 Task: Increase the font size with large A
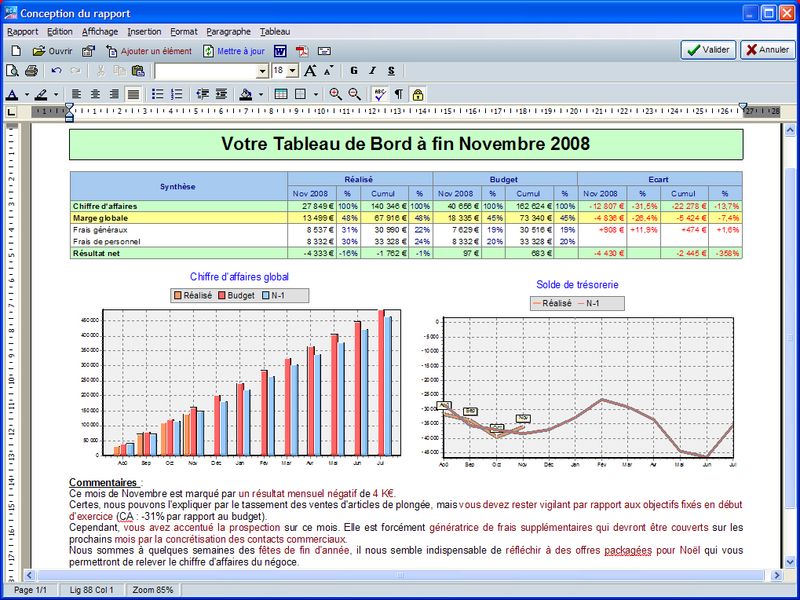tap(310, 70)
